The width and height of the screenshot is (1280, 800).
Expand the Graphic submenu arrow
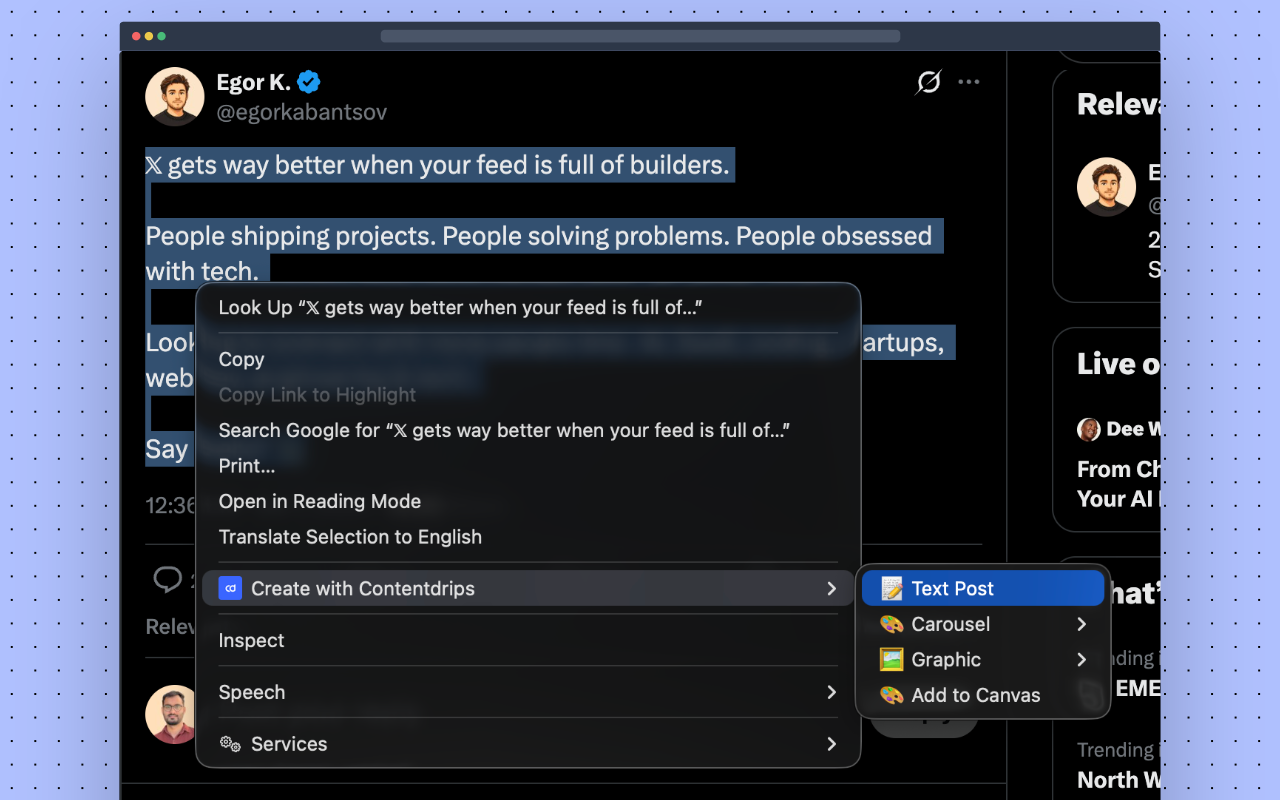click(1081, 660)
